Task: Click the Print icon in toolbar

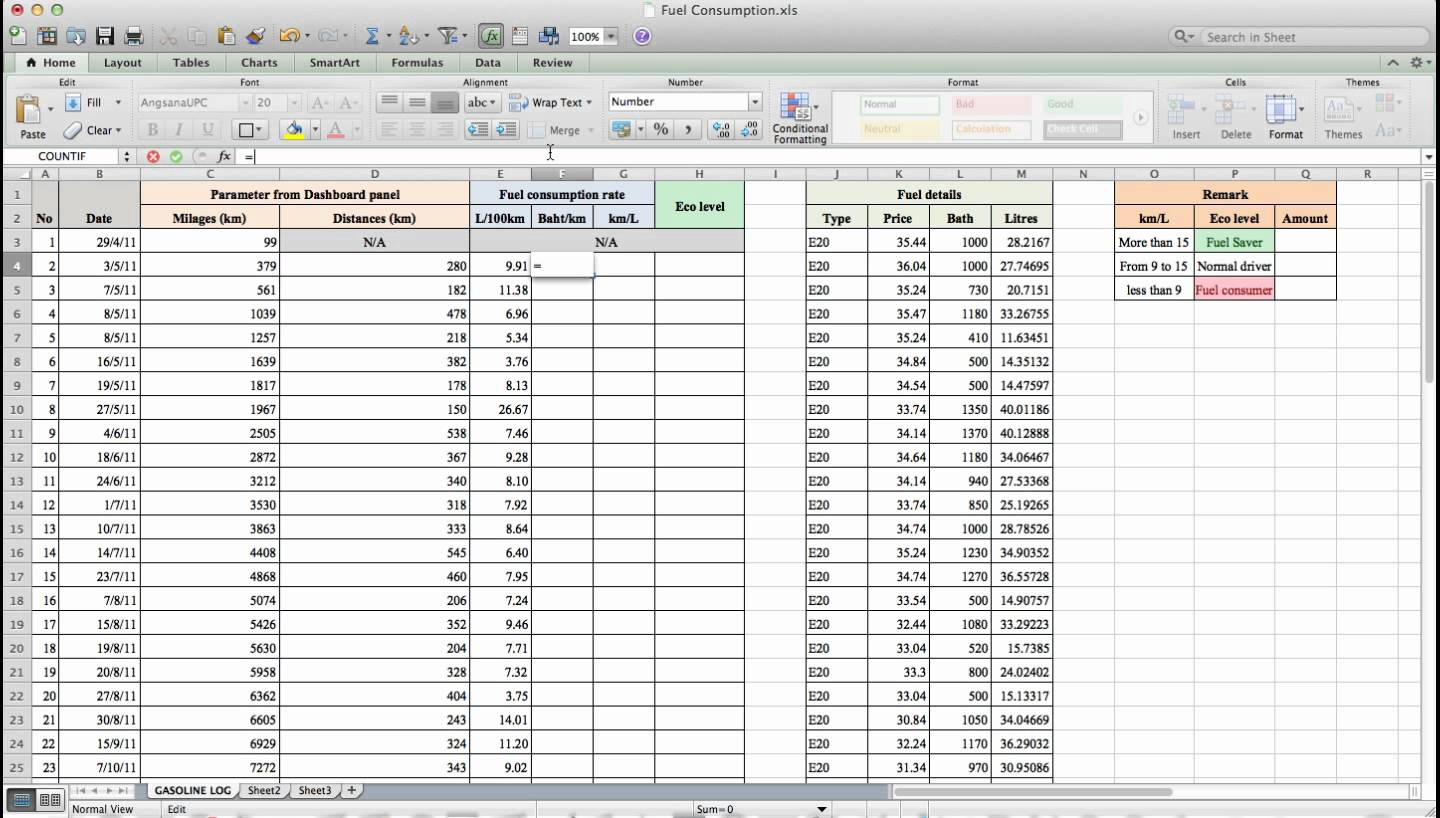Action: coord(133,37)
